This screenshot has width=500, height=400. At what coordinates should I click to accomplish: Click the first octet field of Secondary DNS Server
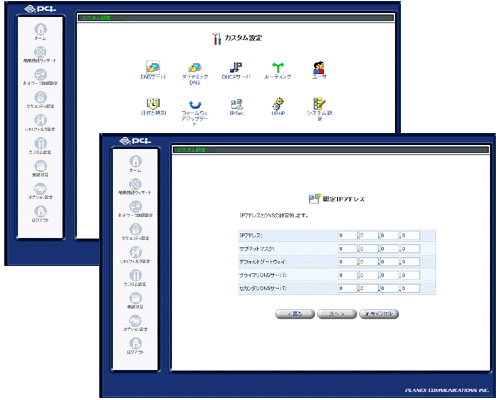tap(347, 288)
